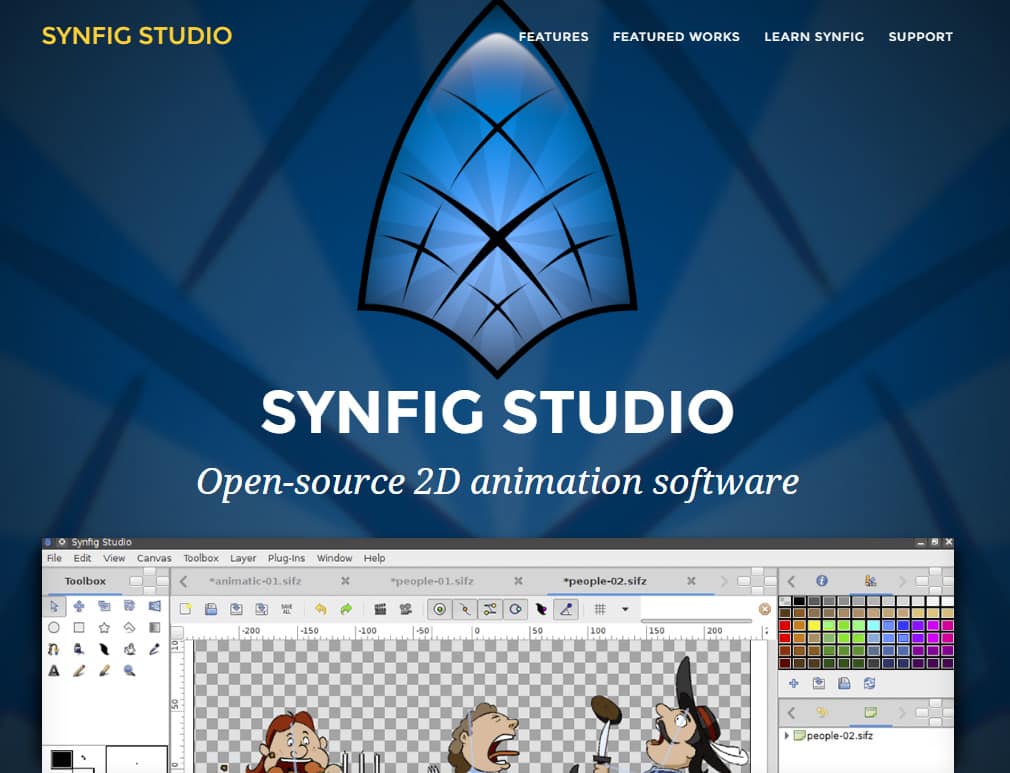
Task: Pick the red swatch in palette
Action: tap(785, 625)
